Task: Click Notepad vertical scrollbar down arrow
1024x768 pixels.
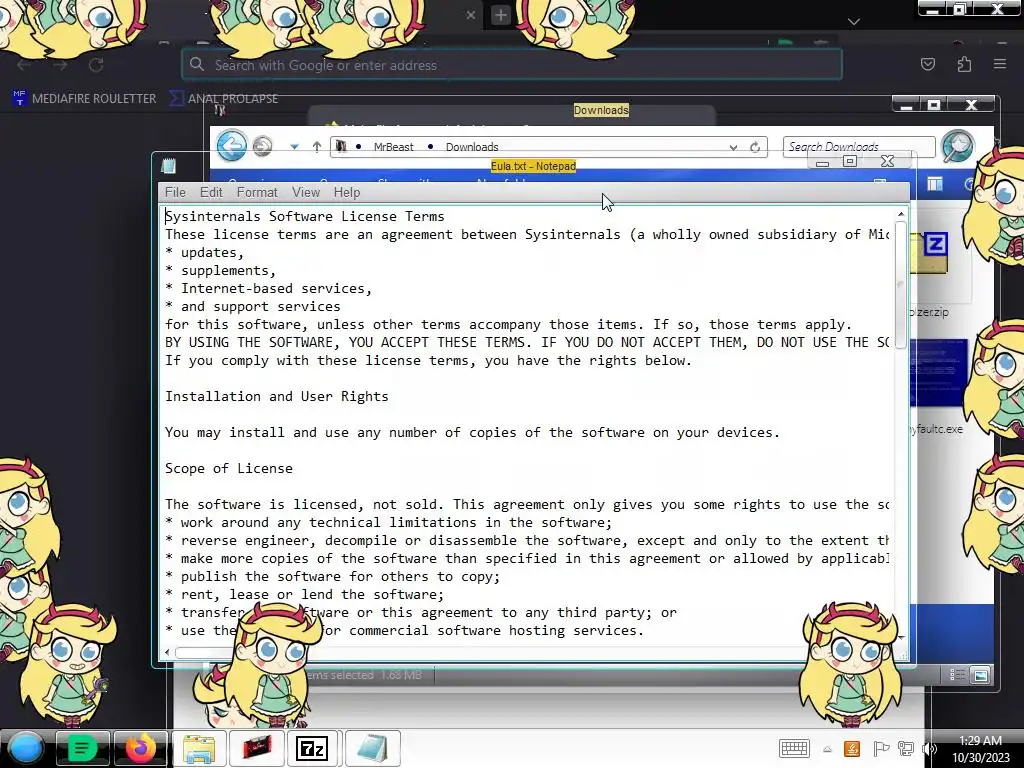Action: (x=901, y=637)
